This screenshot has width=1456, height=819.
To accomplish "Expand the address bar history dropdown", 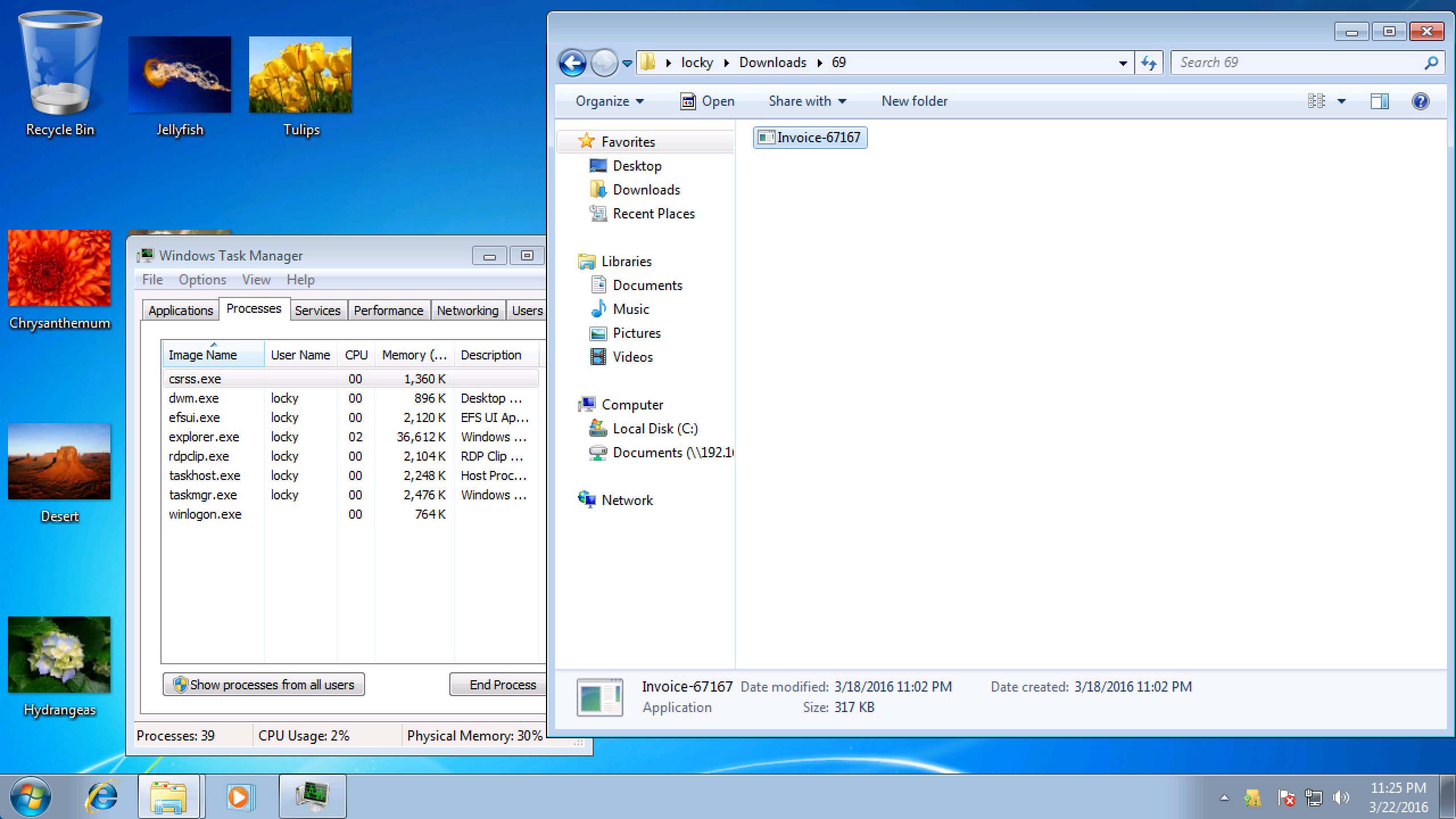I will coord(1123,63).
